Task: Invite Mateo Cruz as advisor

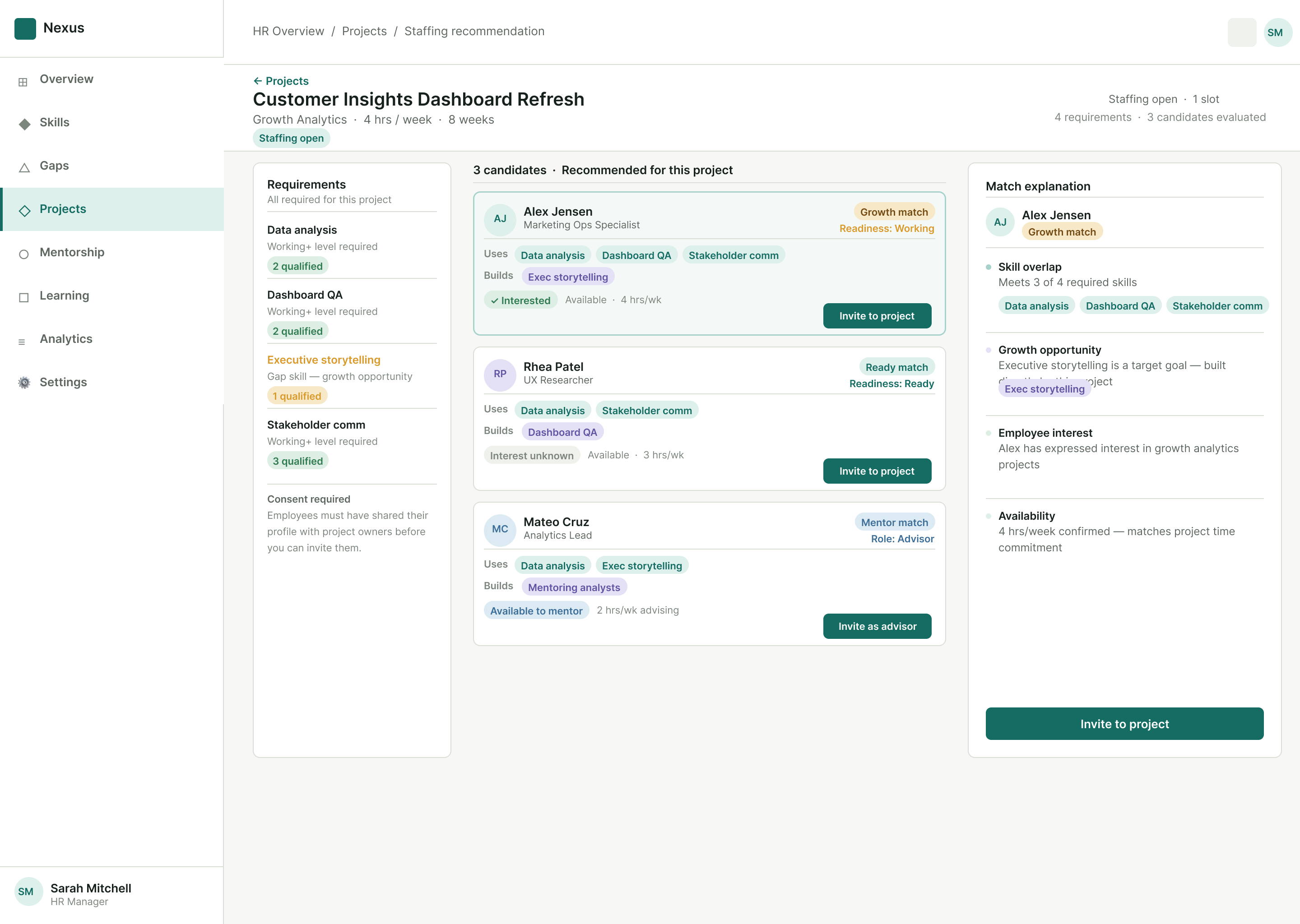Action: click(877, 626)
